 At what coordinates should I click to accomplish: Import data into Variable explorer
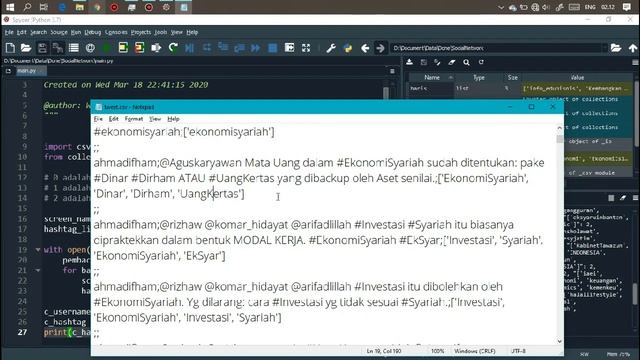[409, 62]
